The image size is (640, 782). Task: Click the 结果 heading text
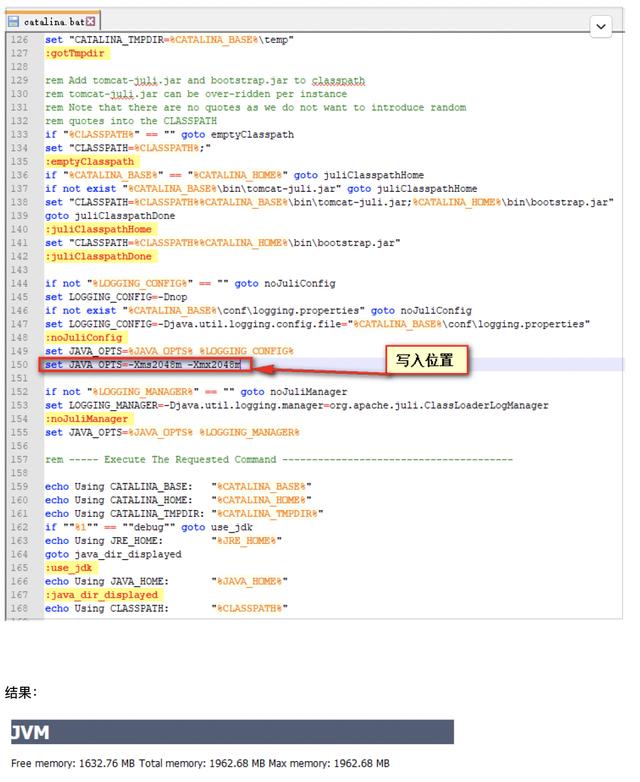[x=21, y=692]
